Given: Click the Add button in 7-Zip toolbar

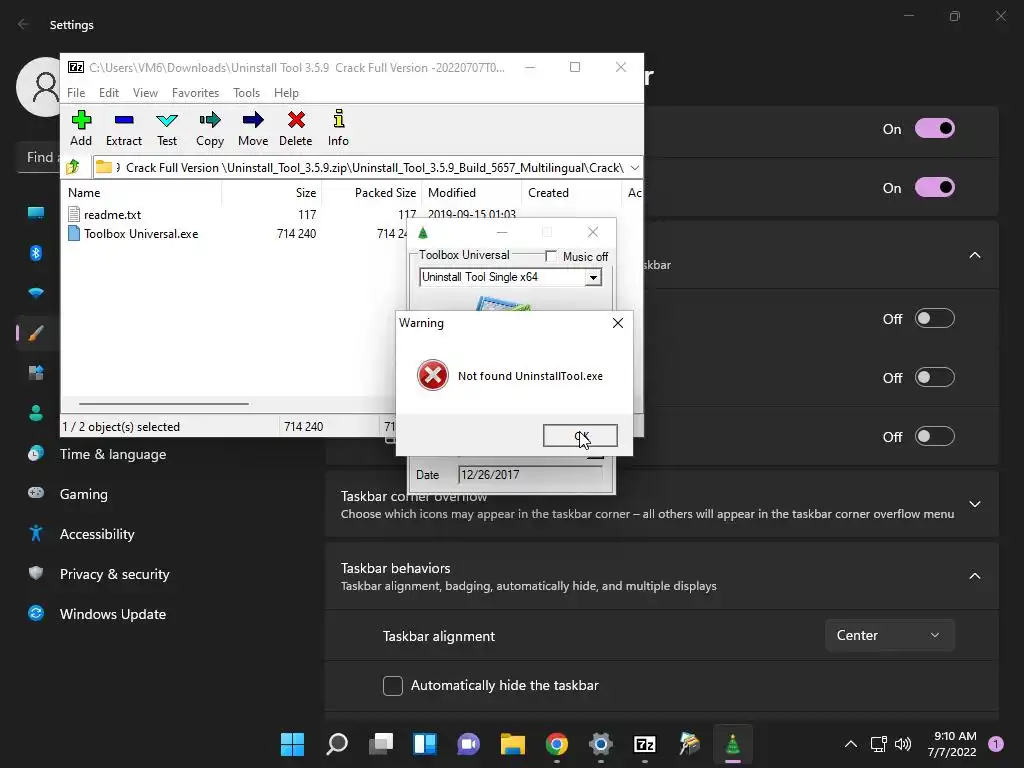Looking at the screenshot, I should [81, 129].
